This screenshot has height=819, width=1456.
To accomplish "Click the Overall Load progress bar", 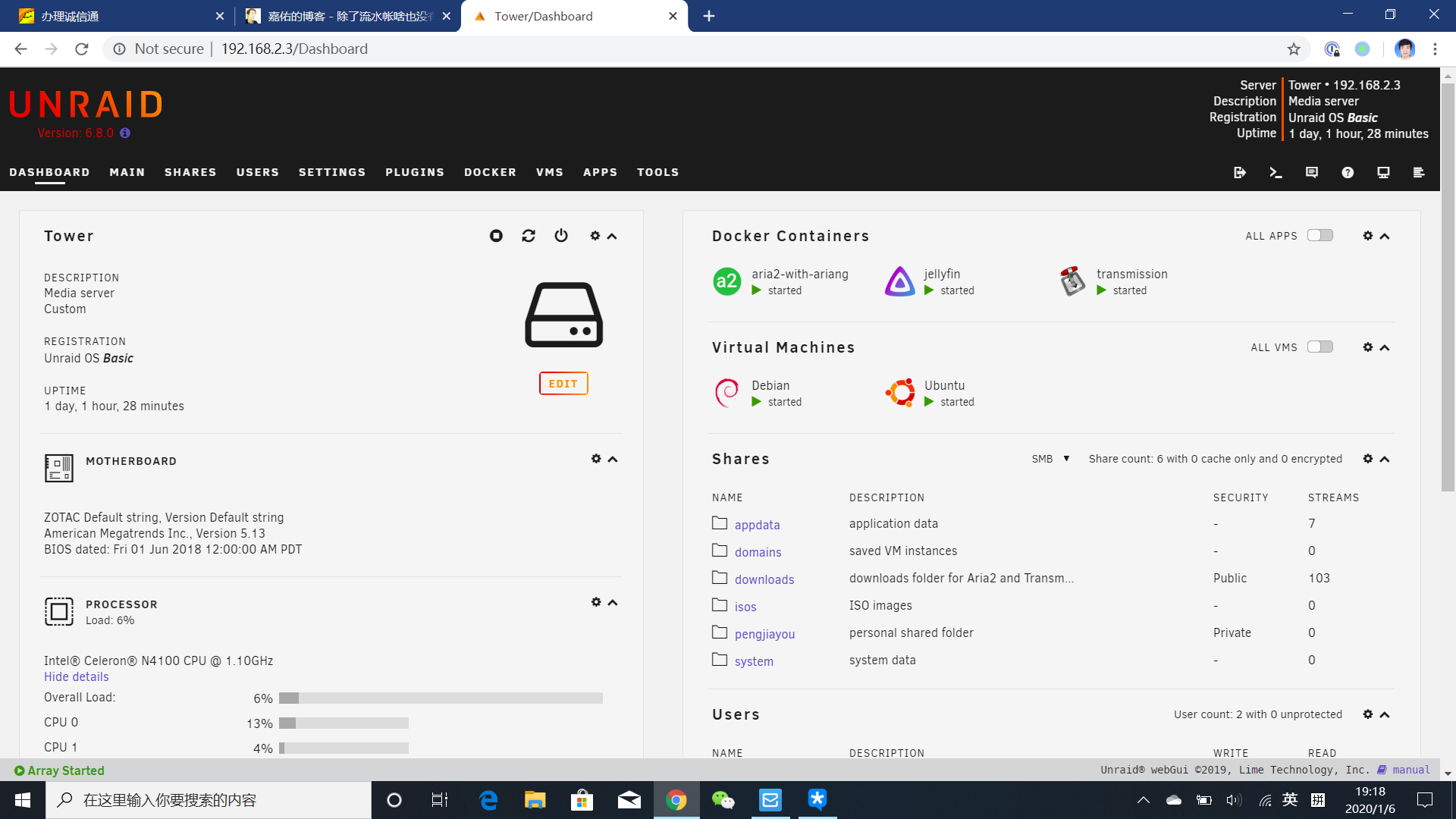I will (441, 698).
